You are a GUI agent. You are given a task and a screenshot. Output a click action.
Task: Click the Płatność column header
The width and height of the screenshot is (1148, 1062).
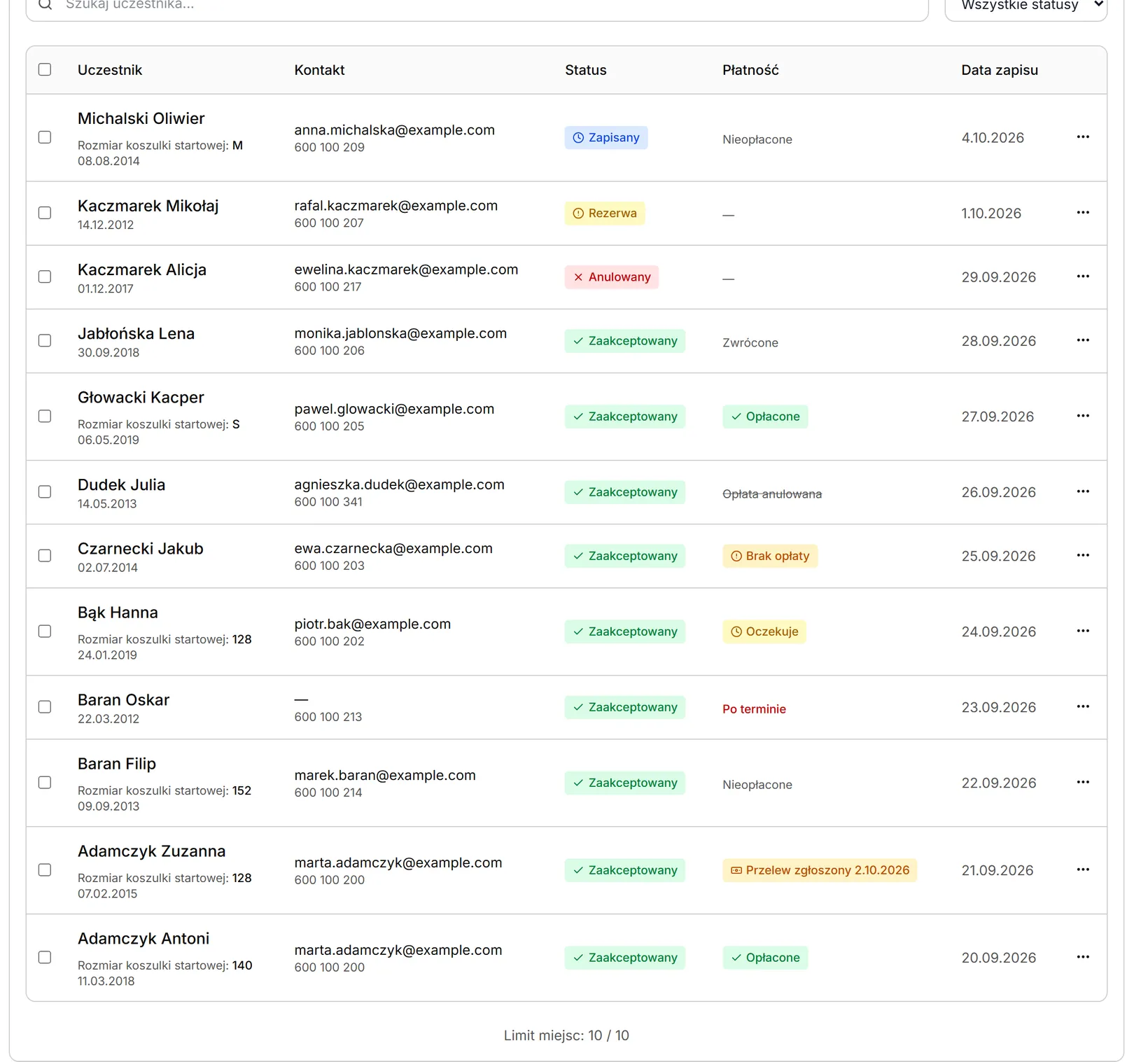pos(750,70)
